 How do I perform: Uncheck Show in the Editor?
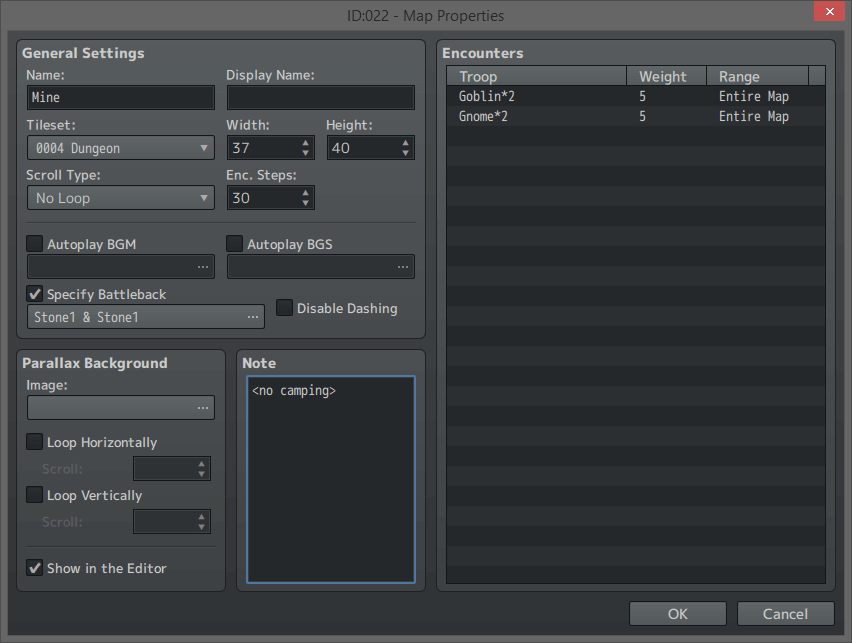[35, 568]
